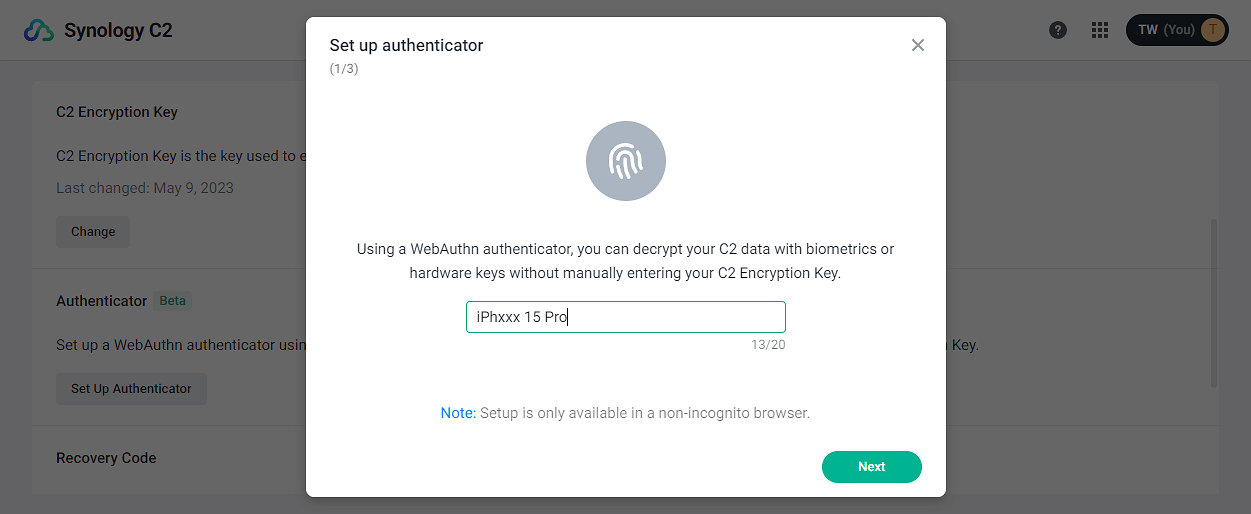
Task: Click the 13/20 character counter
Action: (768, 345)
